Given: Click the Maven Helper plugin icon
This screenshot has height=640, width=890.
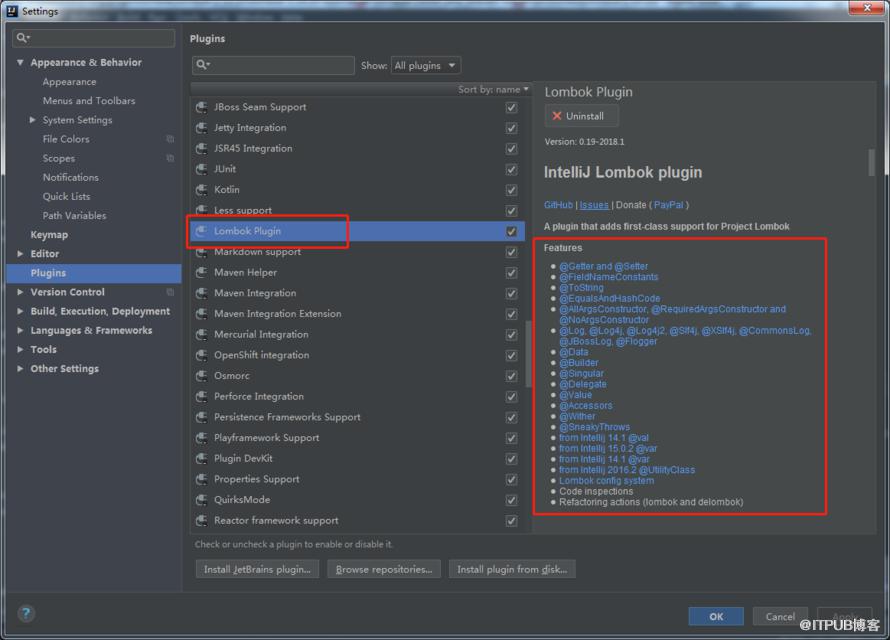Looking at the screenshot, I should pyautogui.click(x=201, y=272).
